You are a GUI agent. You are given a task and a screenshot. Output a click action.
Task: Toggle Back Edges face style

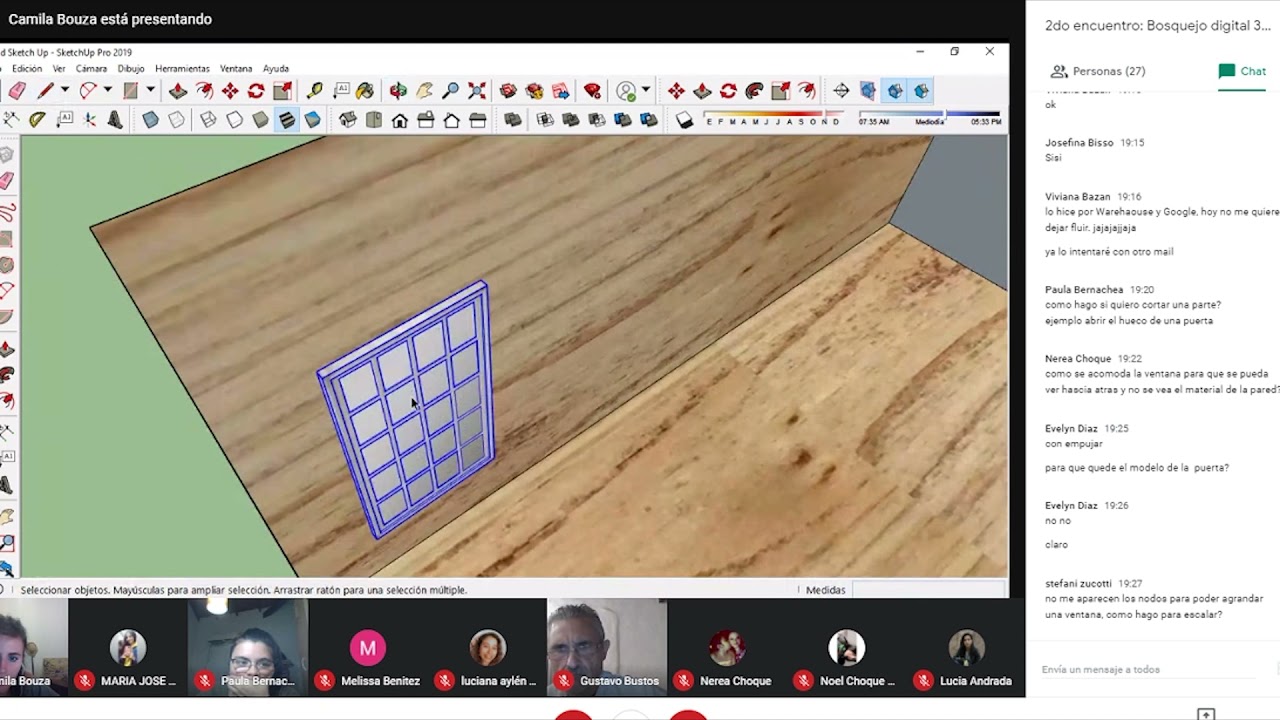tap(176, 120)
